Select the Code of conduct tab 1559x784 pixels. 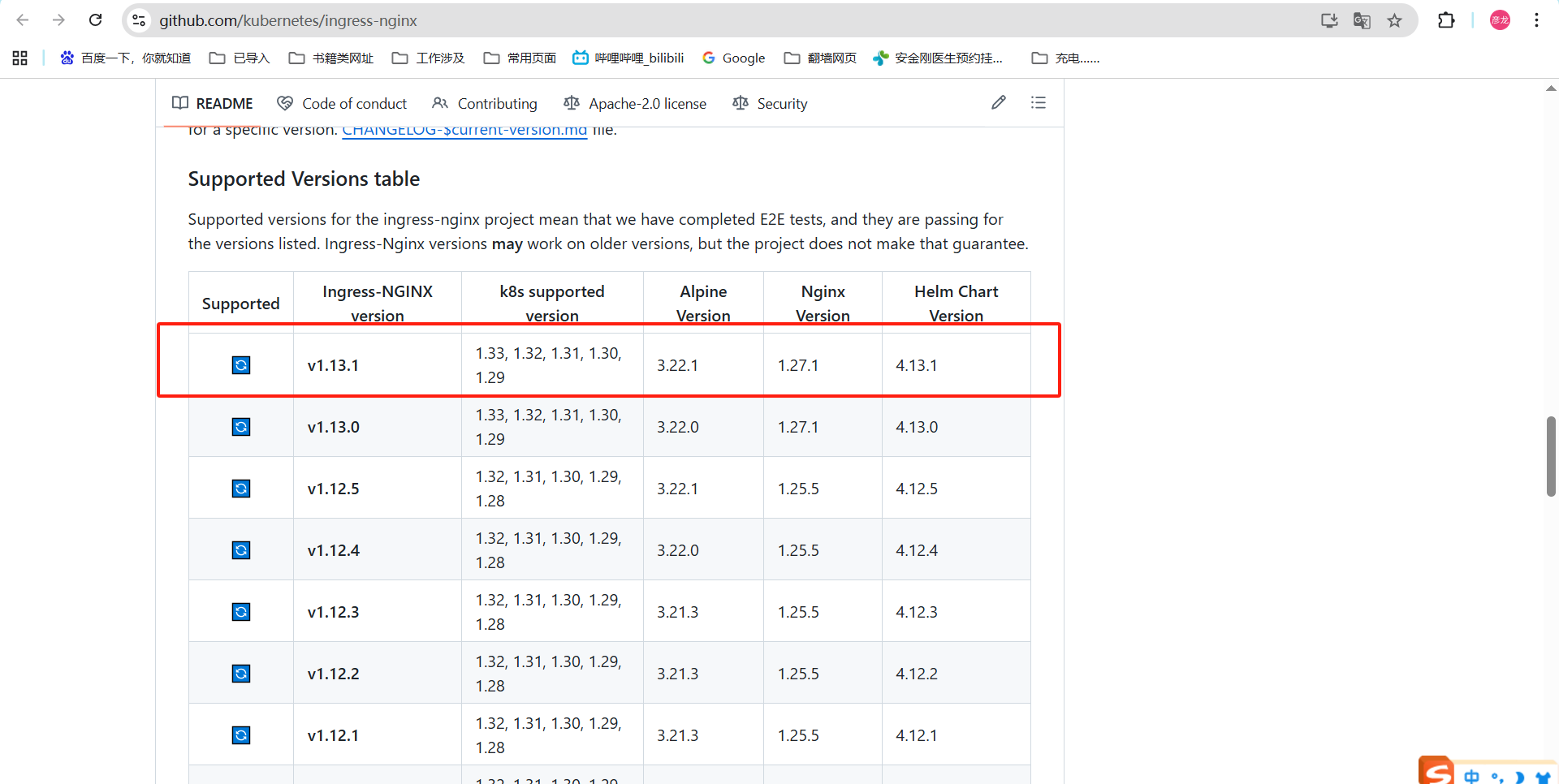click(x=342, y=103)
